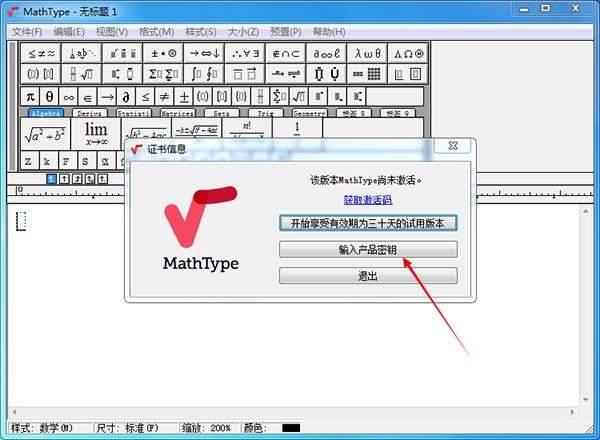The image size is (600, 440).
Task: Insert the infinity symbol from small bar
Action: [x=68, y=97]
